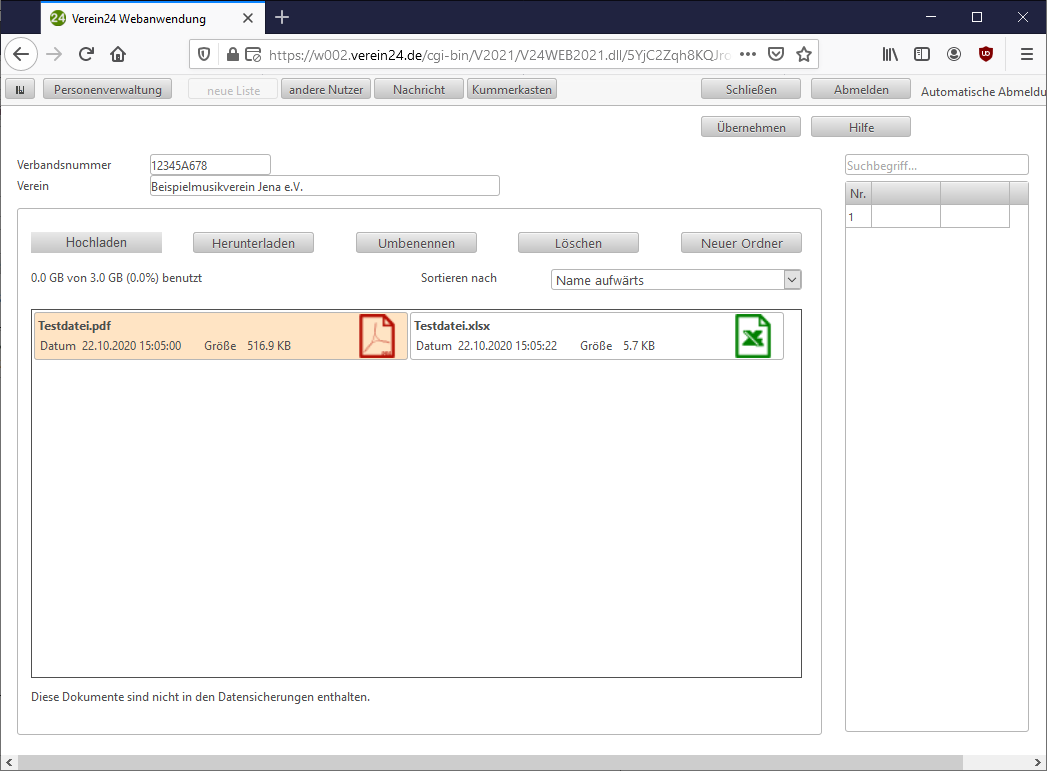Click the PDF icon of Testdatei.pdf

[x=377, y=336]
